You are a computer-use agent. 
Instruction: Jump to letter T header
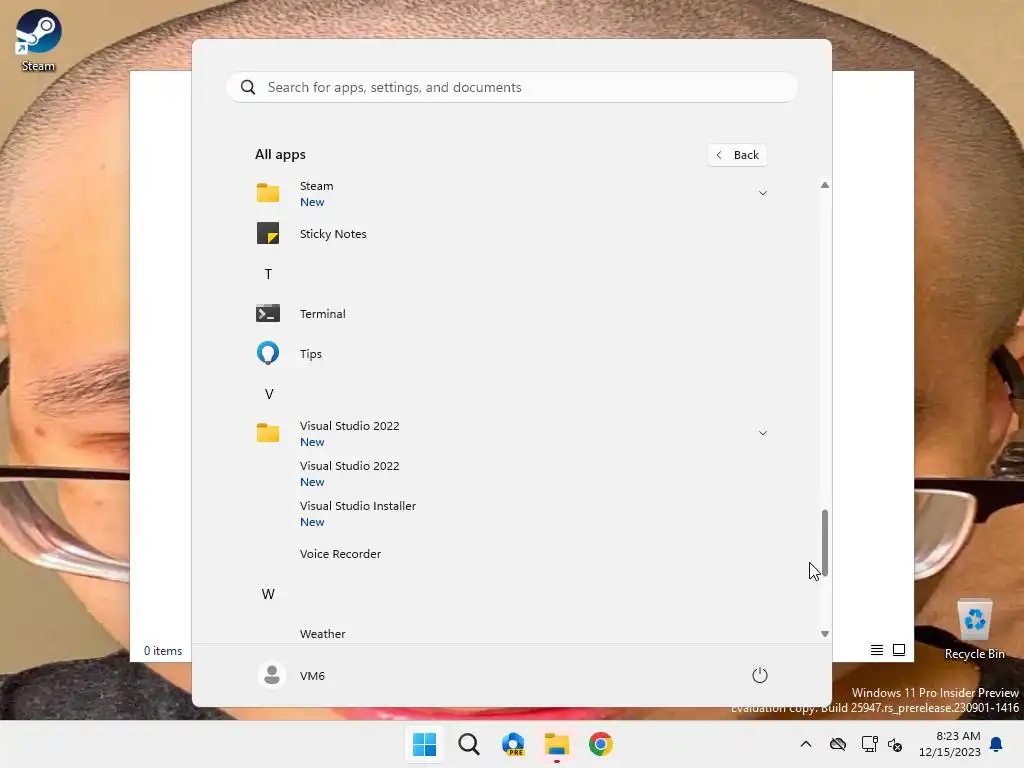click(268, 274)
